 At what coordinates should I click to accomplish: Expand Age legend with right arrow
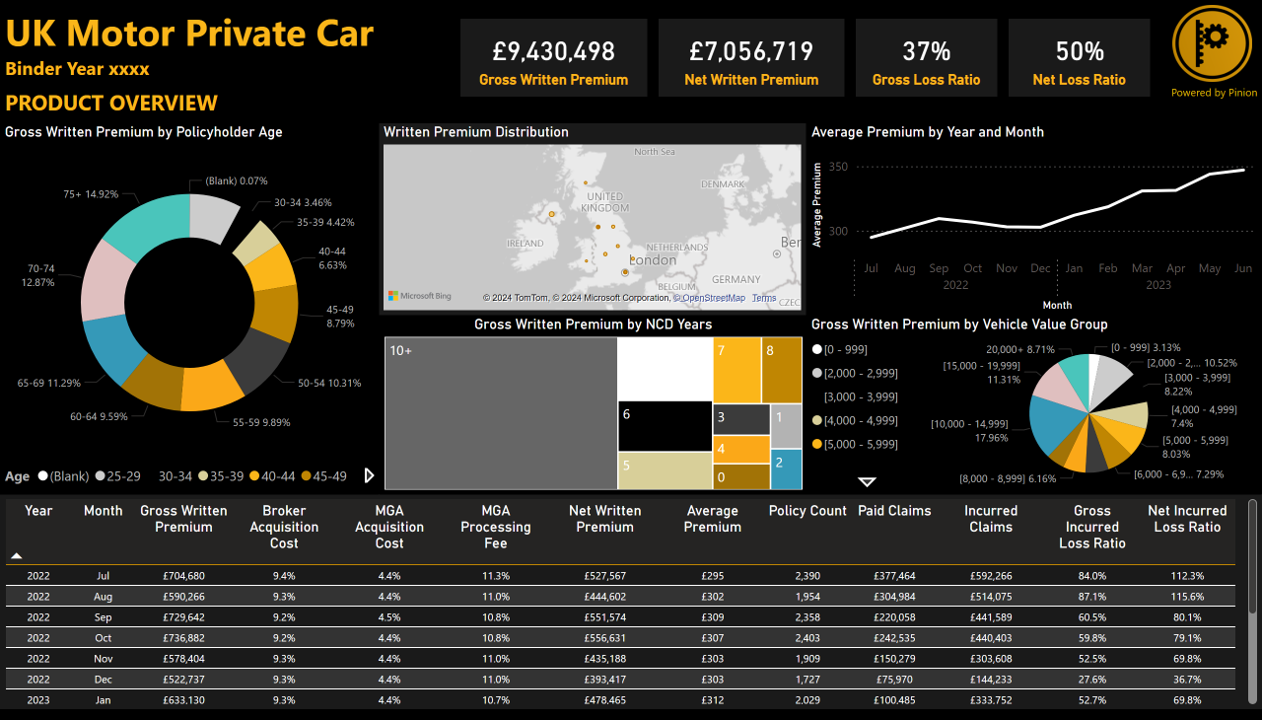tap(369, 476)
